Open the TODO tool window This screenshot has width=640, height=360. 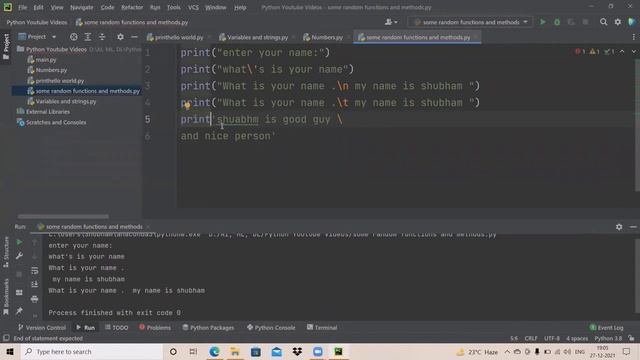coord(117,327)
